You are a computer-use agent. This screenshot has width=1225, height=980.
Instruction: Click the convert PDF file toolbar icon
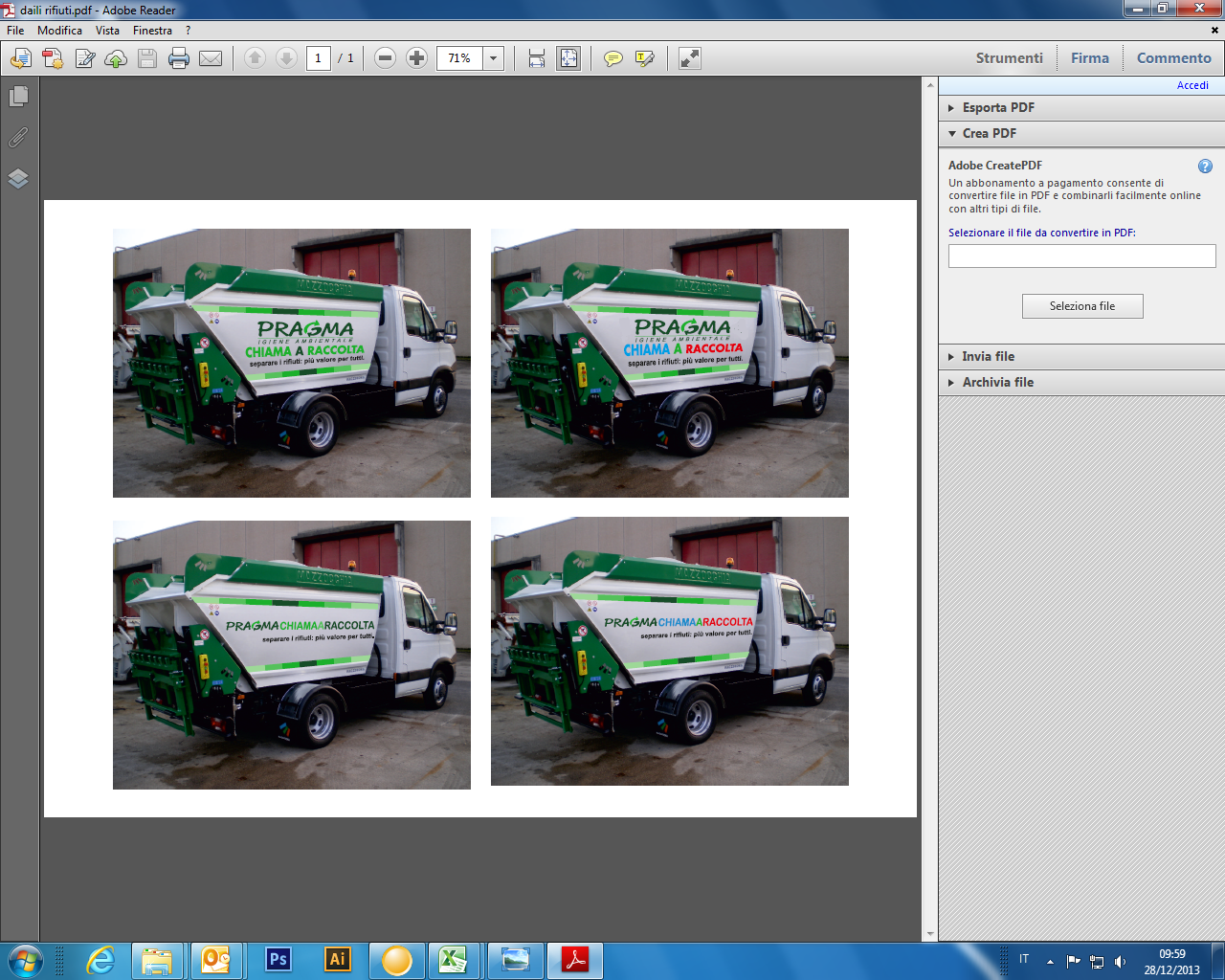[53, 59]
